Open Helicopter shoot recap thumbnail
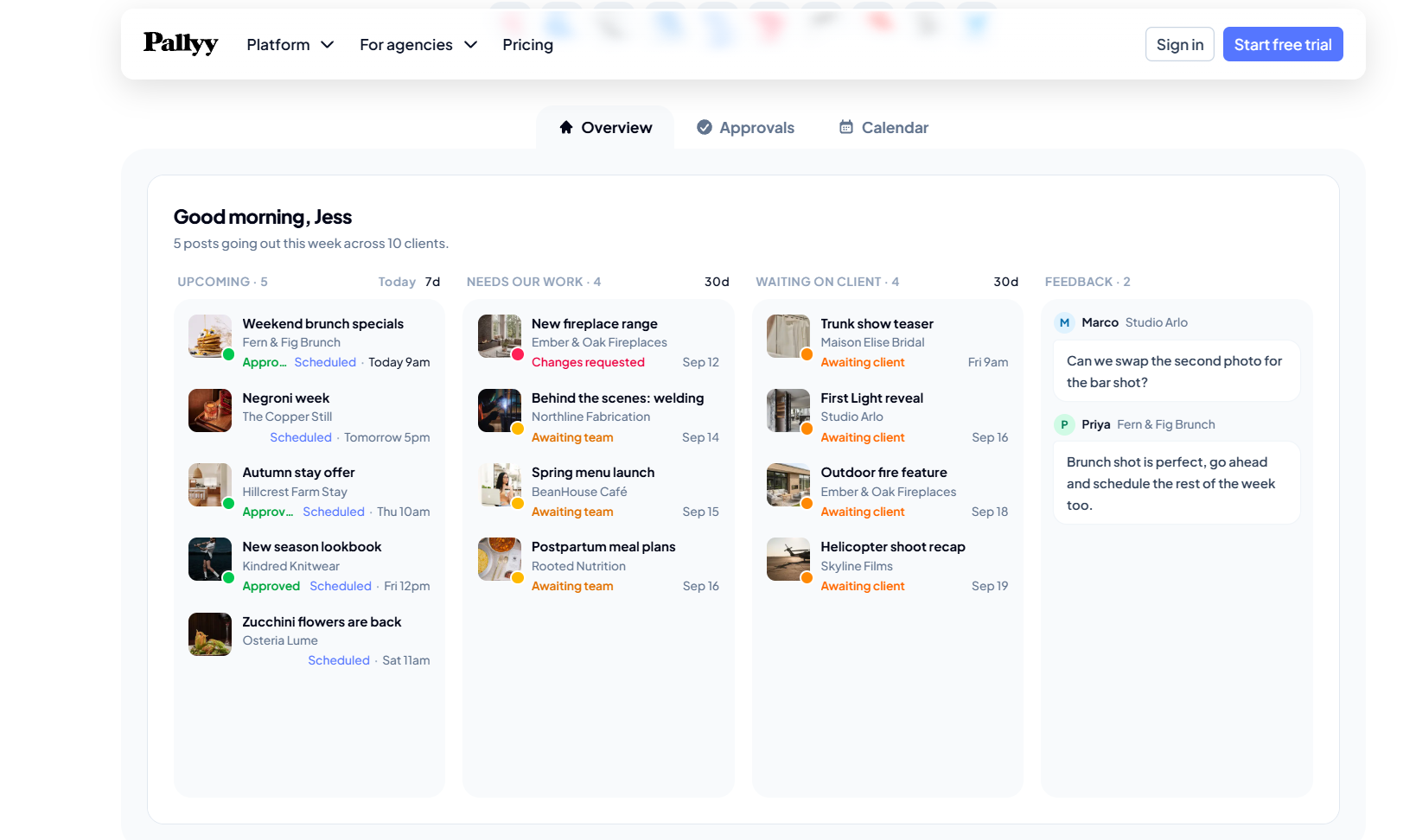 tap(788, 559)
